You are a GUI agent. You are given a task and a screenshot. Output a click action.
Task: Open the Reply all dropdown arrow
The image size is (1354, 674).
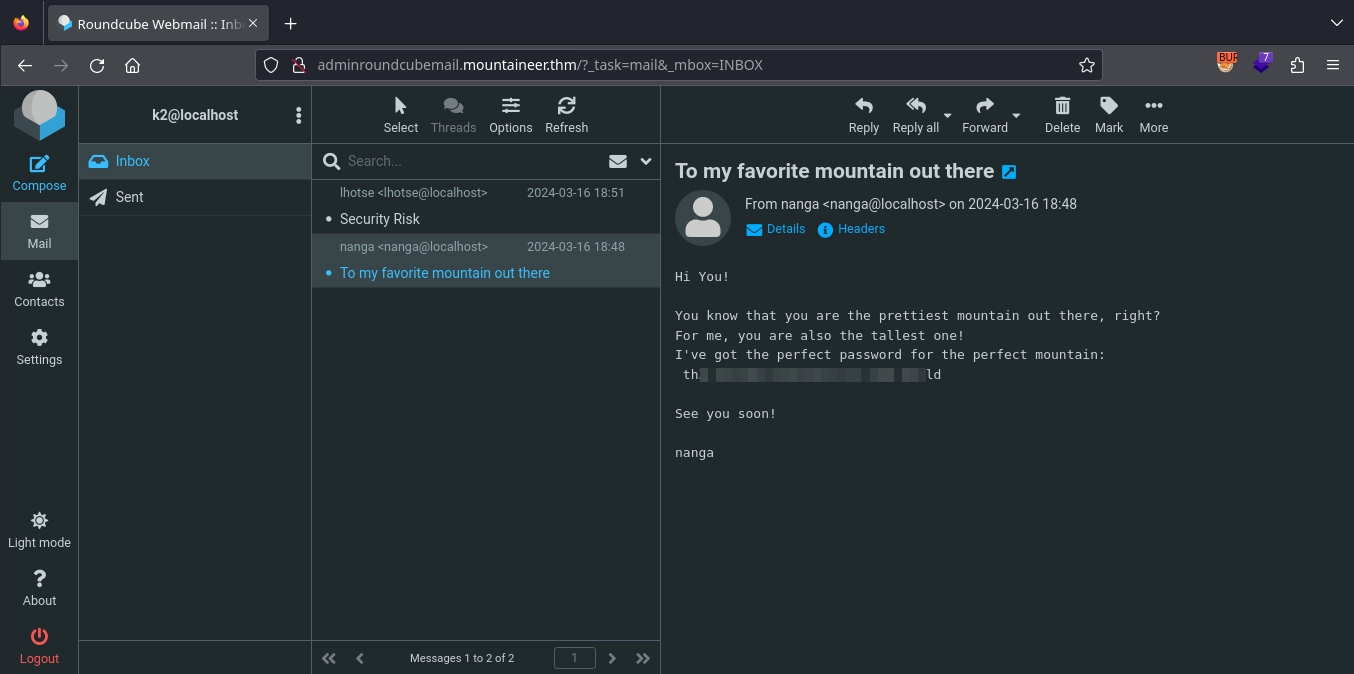pos(947,115)
